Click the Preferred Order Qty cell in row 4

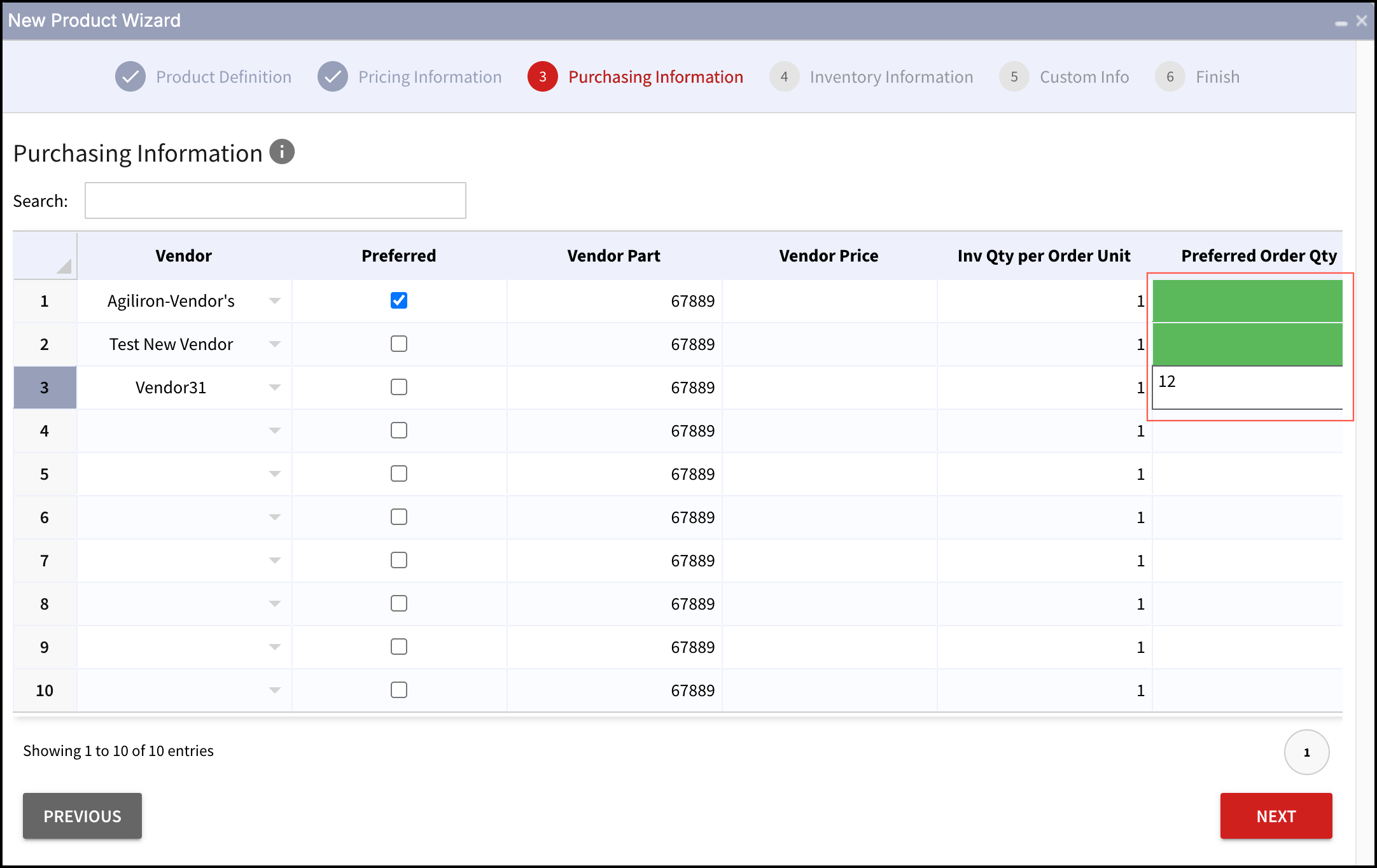[1248, 431]
